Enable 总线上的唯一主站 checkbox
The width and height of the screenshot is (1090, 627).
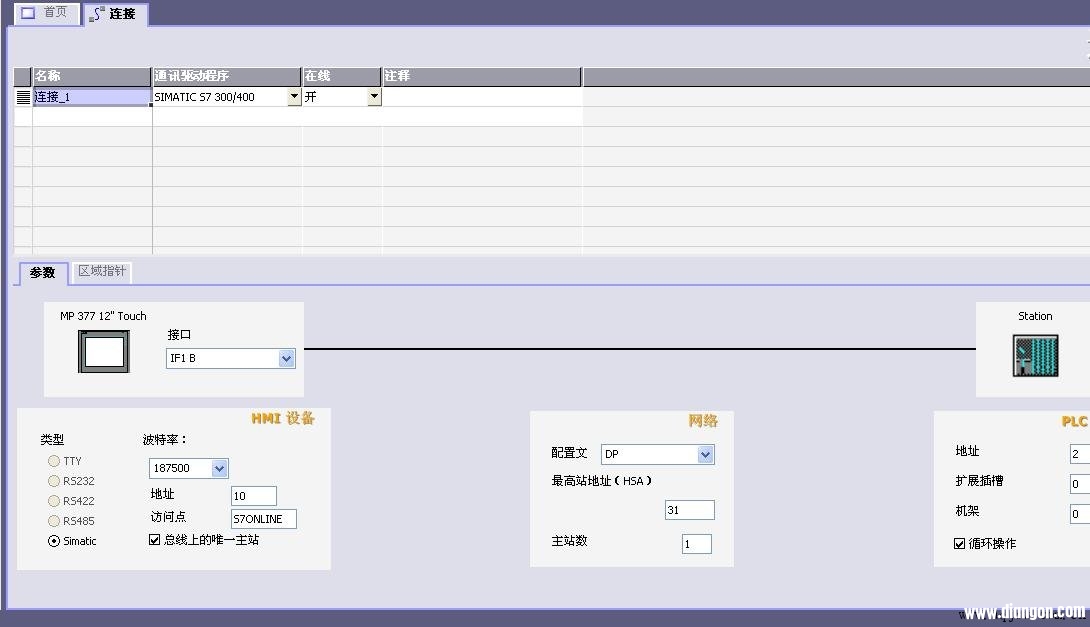coord(154,539)
